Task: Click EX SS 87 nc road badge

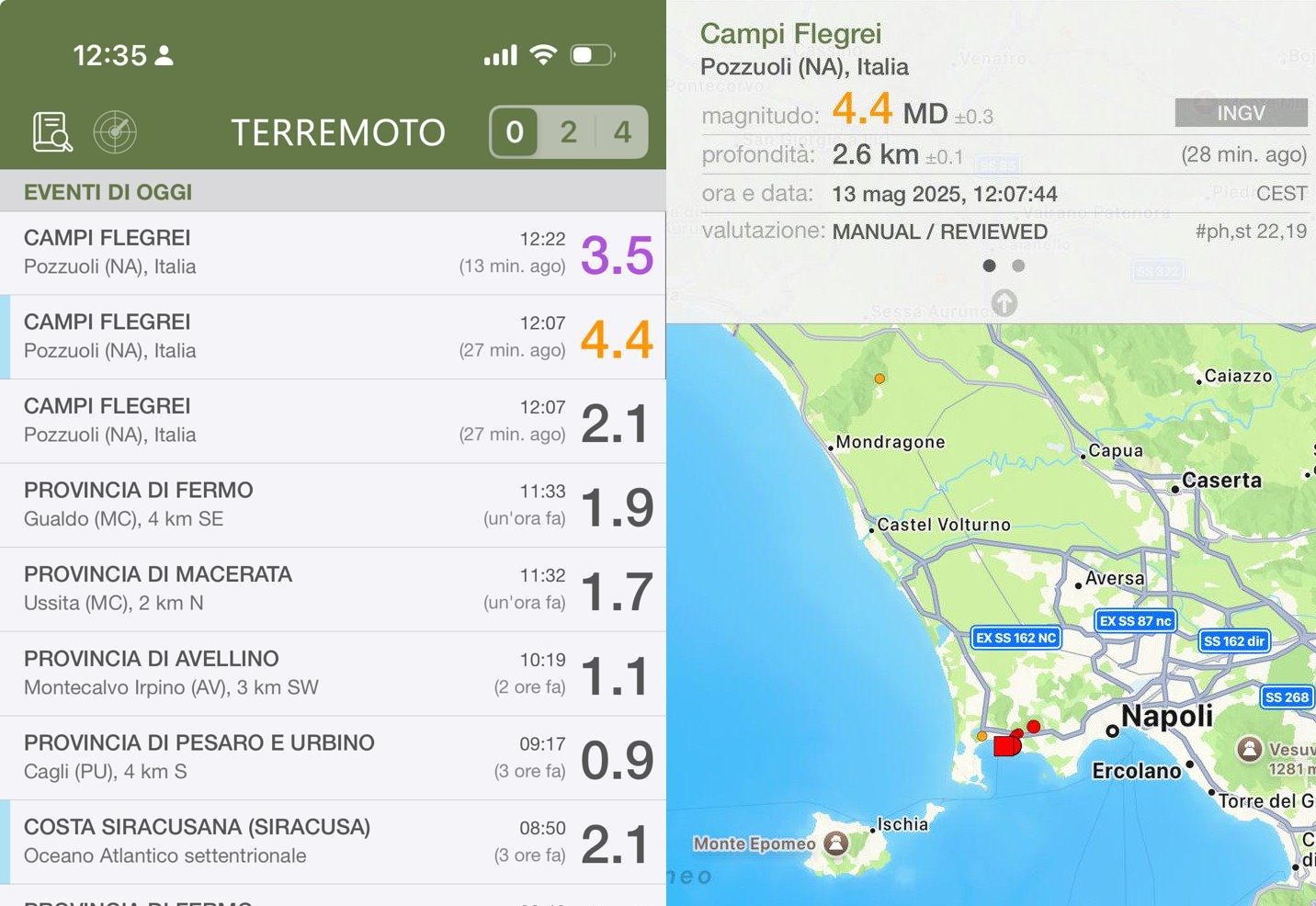Action: point(1135,621)
